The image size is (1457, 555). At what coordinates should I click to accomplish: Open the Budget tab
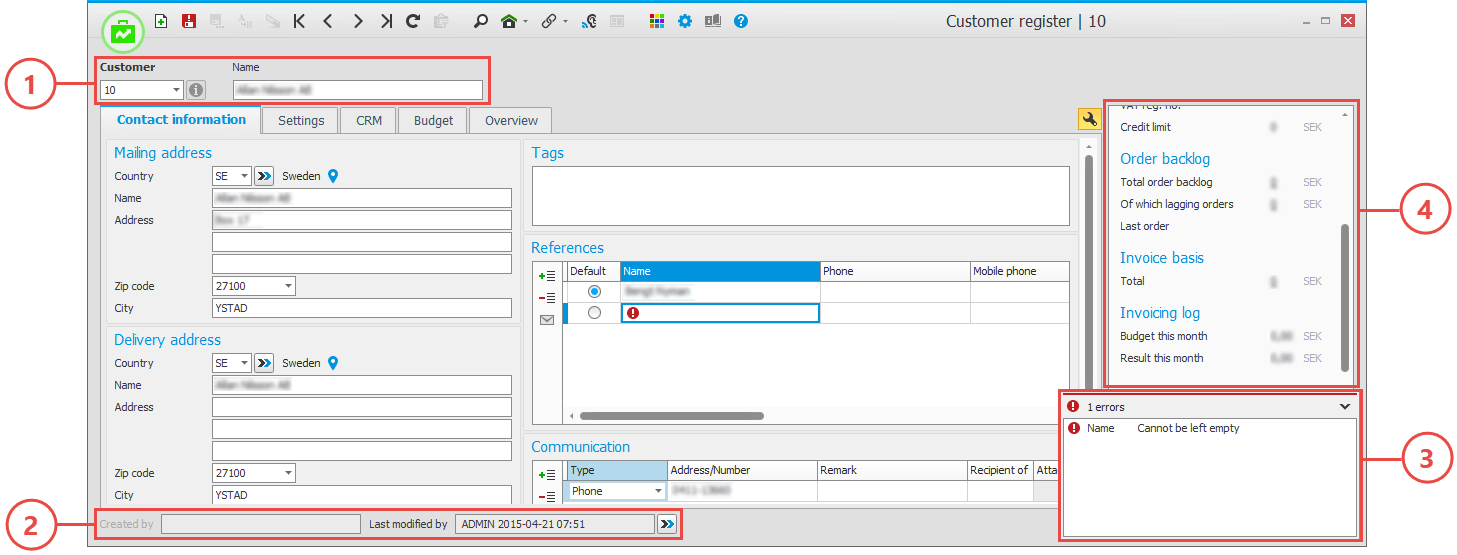(433, 121)
